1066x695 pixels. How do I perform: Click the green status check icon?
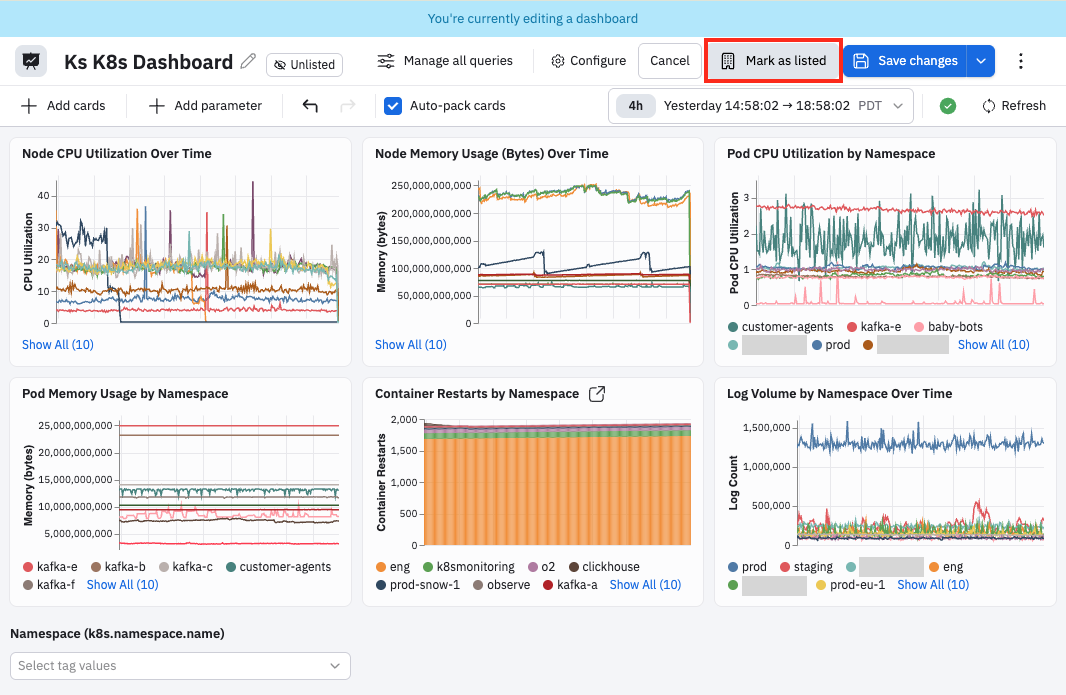pyautogui.click(x=948, y=105)
